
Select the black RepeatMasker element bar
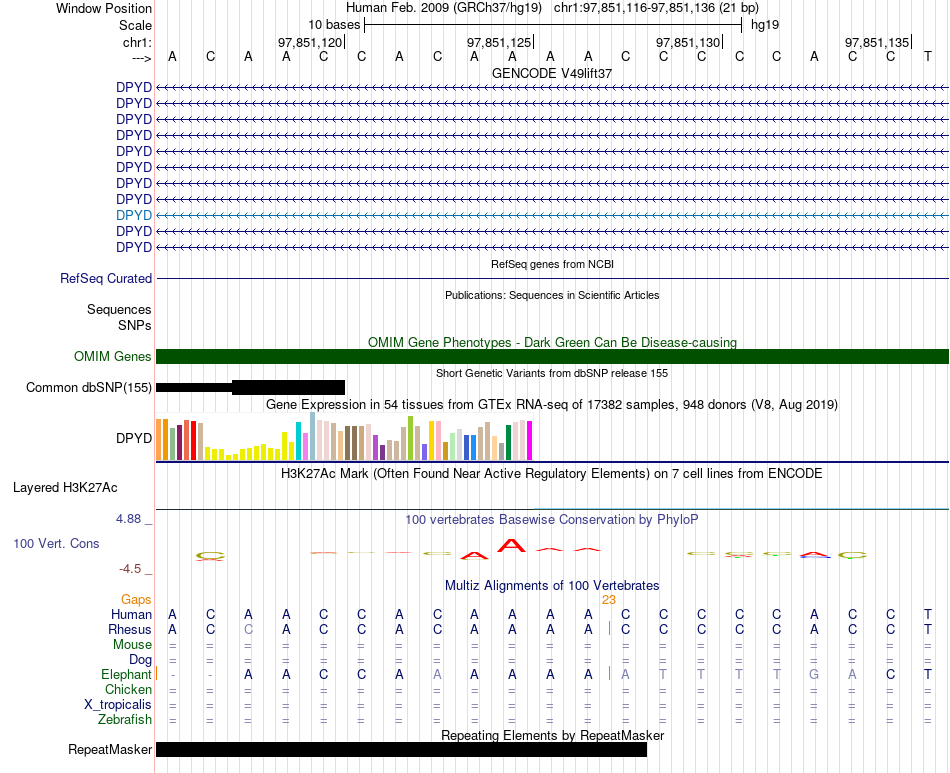click(x=401, y=749)
